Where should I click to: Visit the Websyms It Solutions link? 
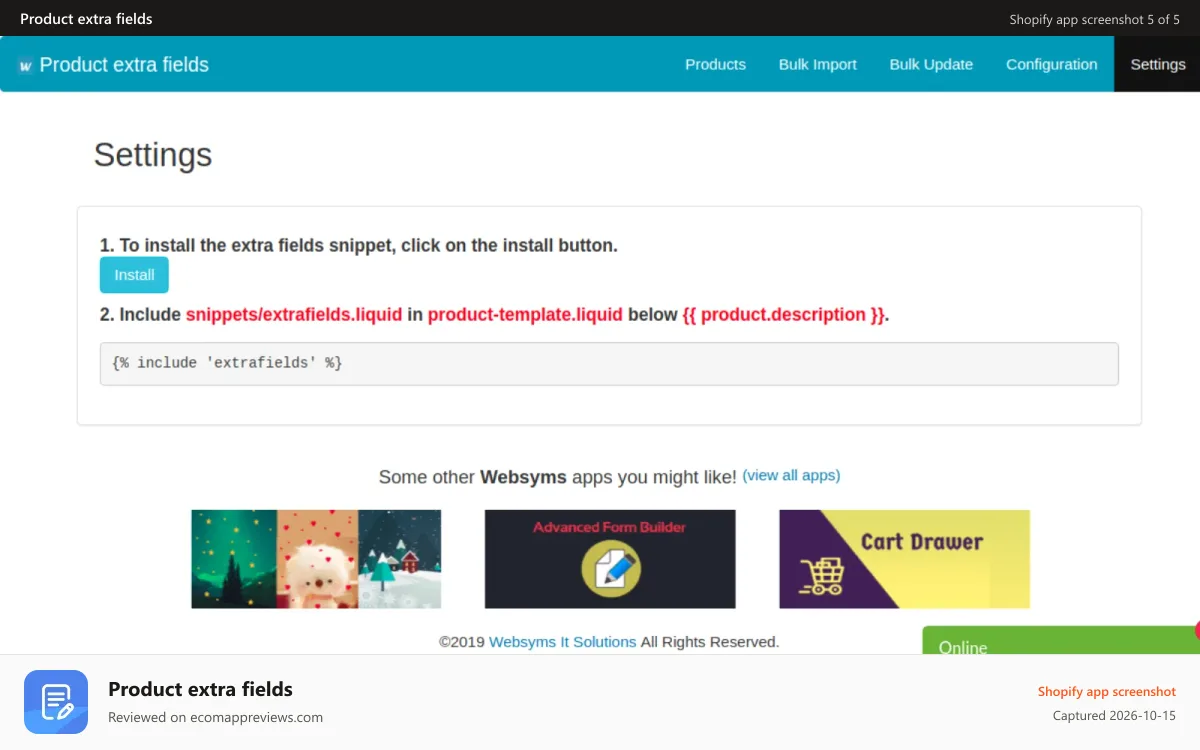562,642
